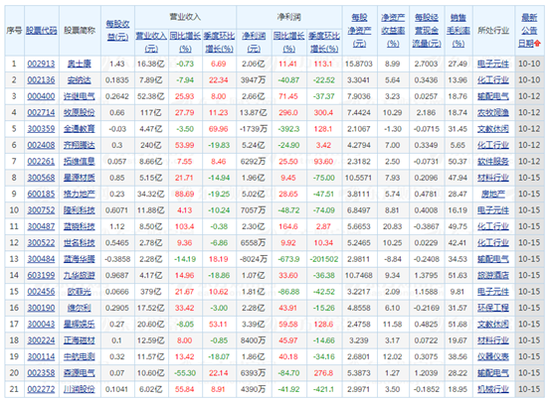Screen dimensions: 550x401
Task: Sort by 季度环比增长(%) under 净利润
Action: pyautogui.click(x=324, y=42)
